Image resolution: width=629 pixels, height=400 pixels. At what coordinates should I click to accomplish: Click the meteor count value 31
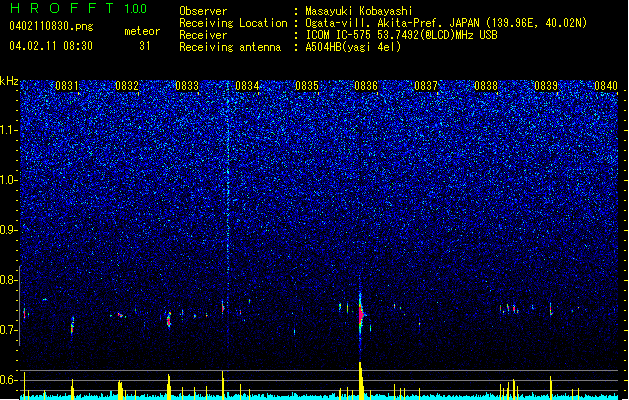pos(145,46)
